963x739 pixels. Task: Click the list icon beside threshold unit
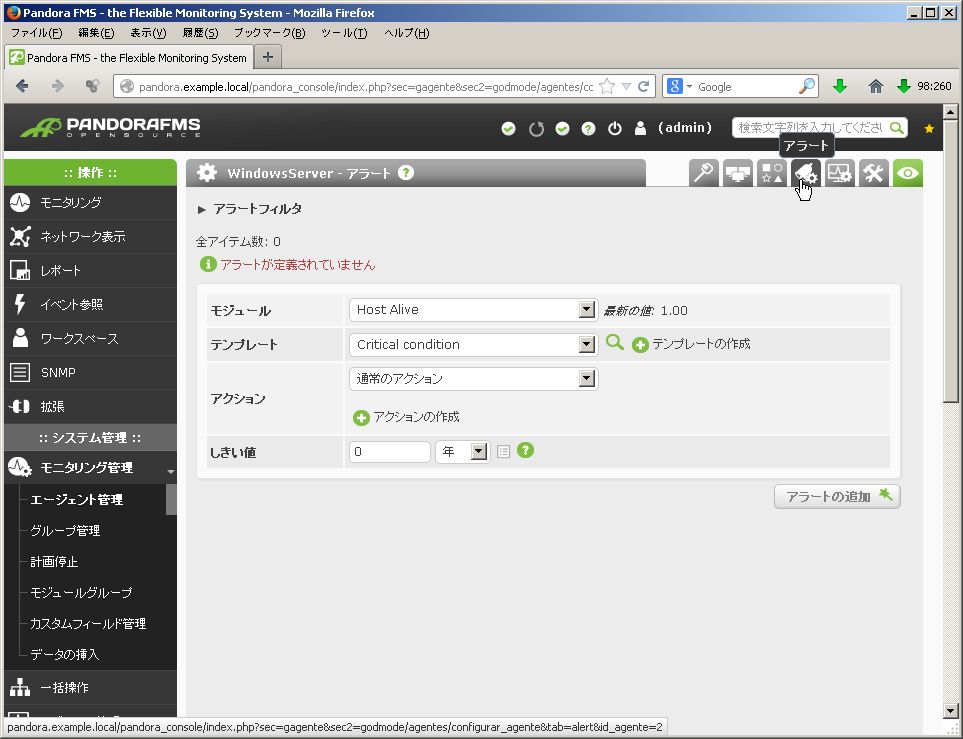tap(504, 452)
